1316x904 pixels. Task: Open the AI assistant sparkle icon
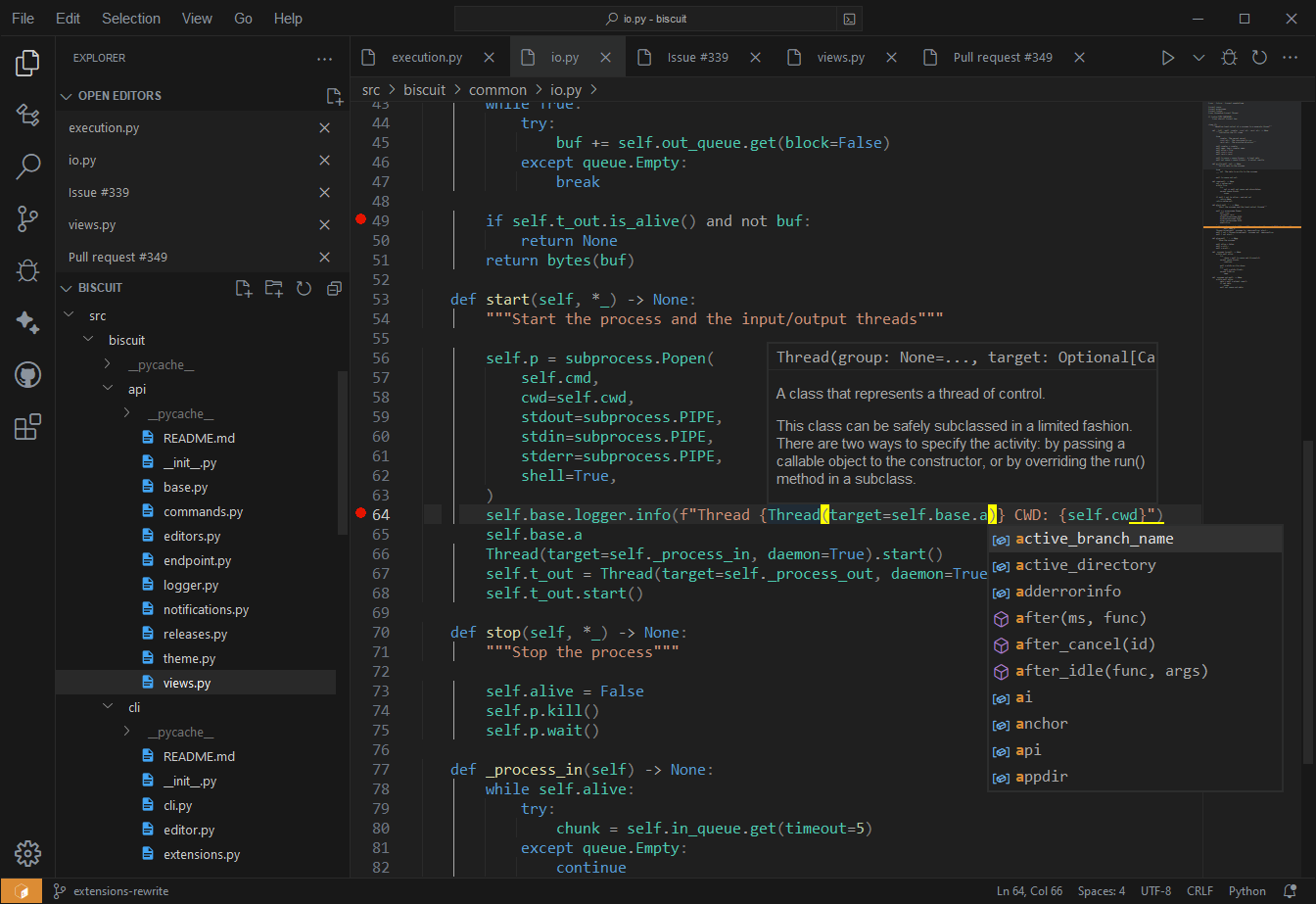[x=27, y=322]
